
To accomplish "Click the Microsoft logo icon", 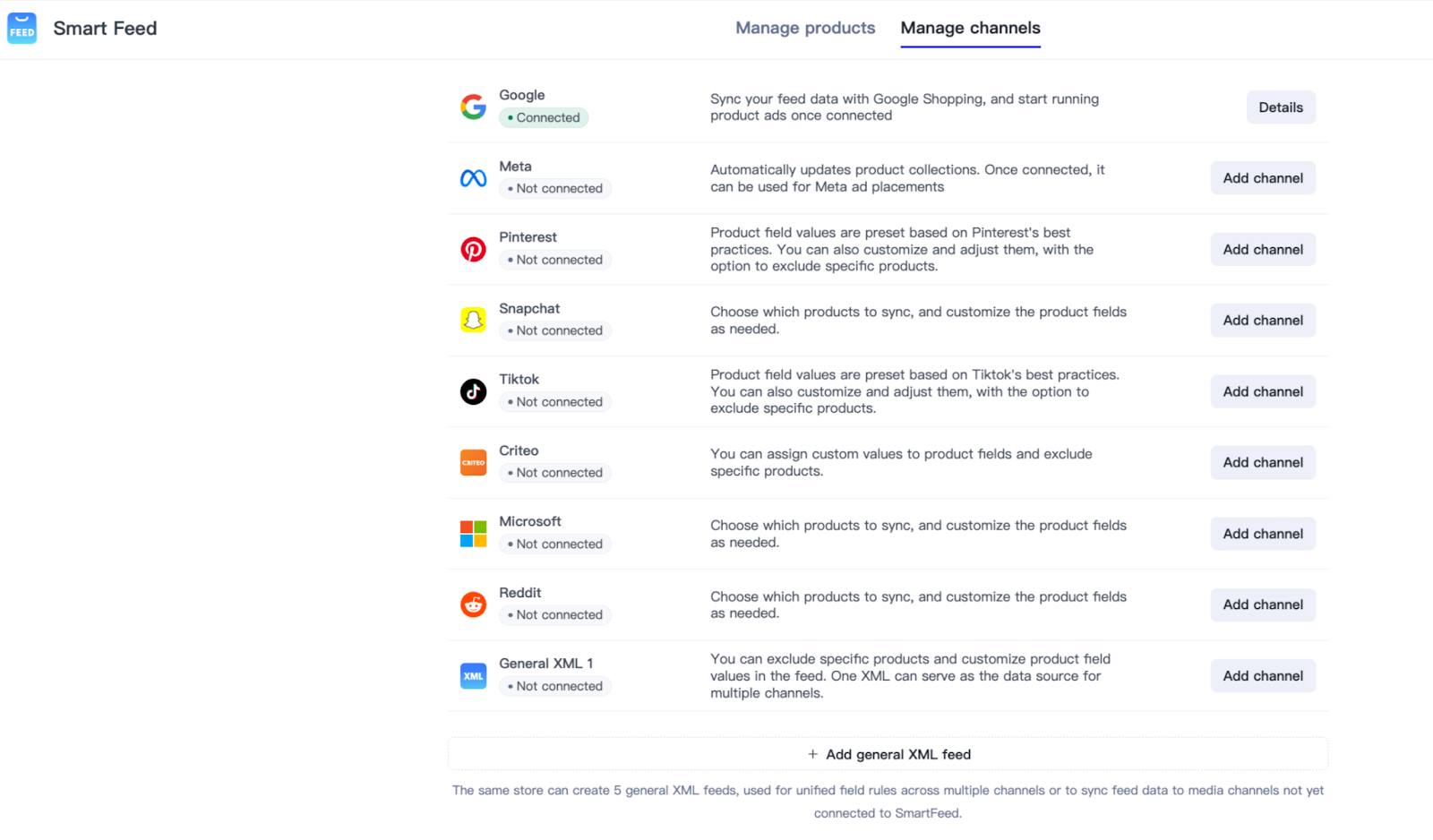I will coord(473,534).
